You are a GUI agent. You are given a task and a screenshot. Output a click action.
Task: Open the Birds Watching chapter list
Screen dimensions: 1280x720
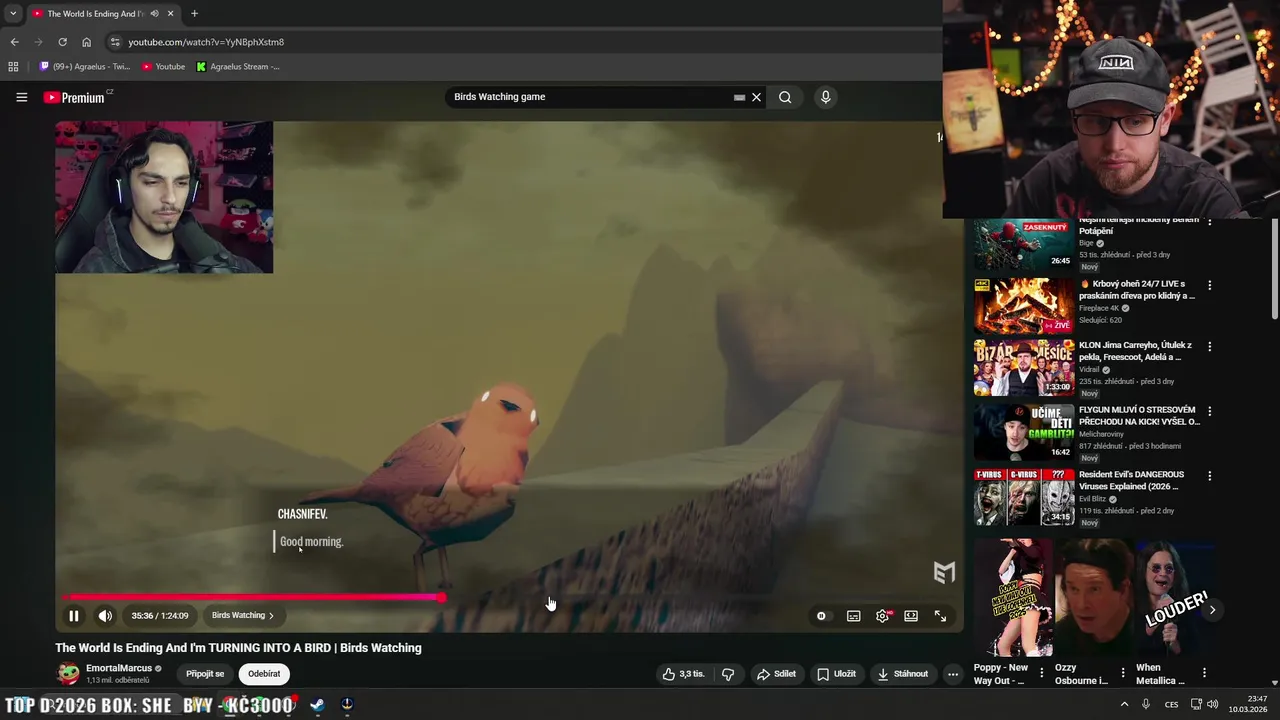point(242,616)
